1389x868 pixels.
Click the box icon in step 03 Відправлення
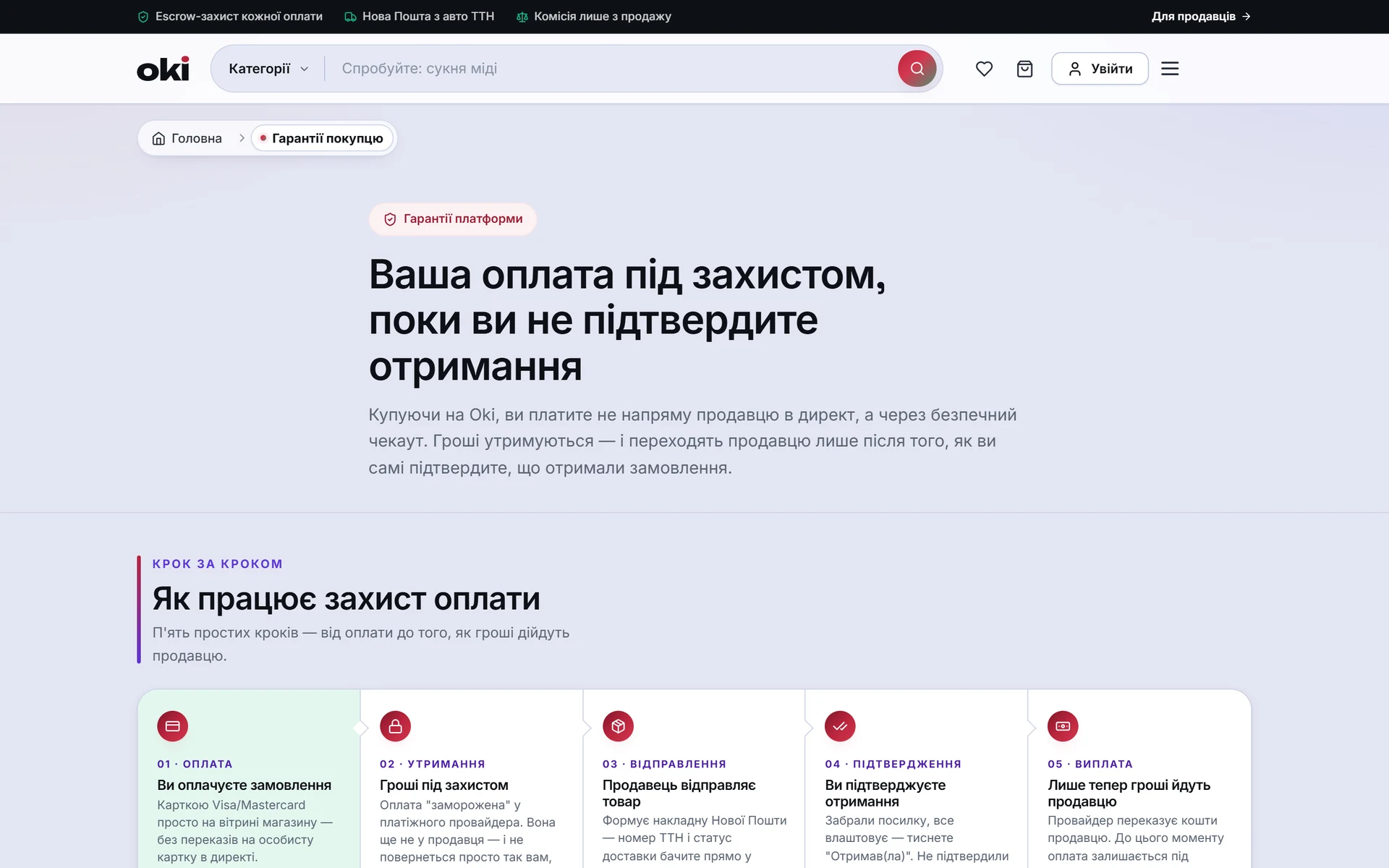618,726
